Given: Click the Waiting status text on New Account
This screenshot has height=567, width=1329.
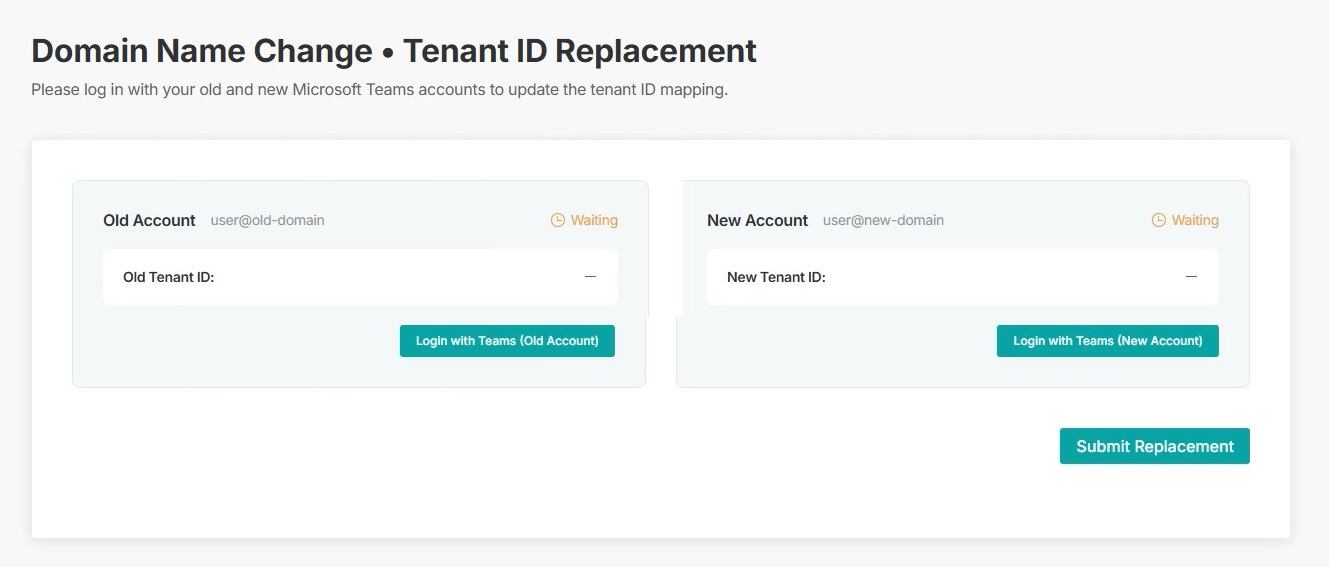Looking at the screenshot, I should (x=1195, y=220).
